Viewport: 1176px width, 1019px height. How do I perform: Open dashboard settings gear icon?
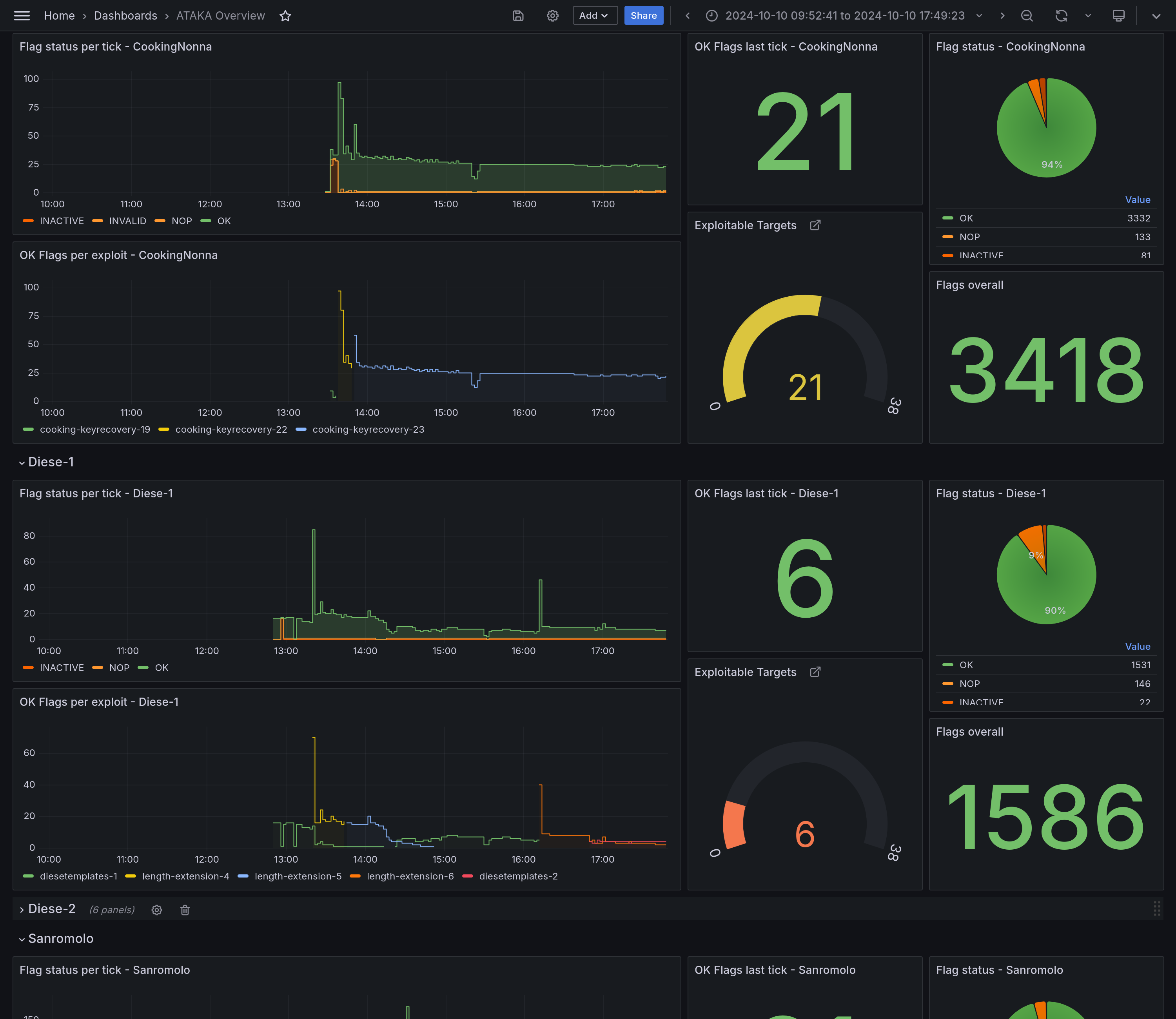coord(552,16)
